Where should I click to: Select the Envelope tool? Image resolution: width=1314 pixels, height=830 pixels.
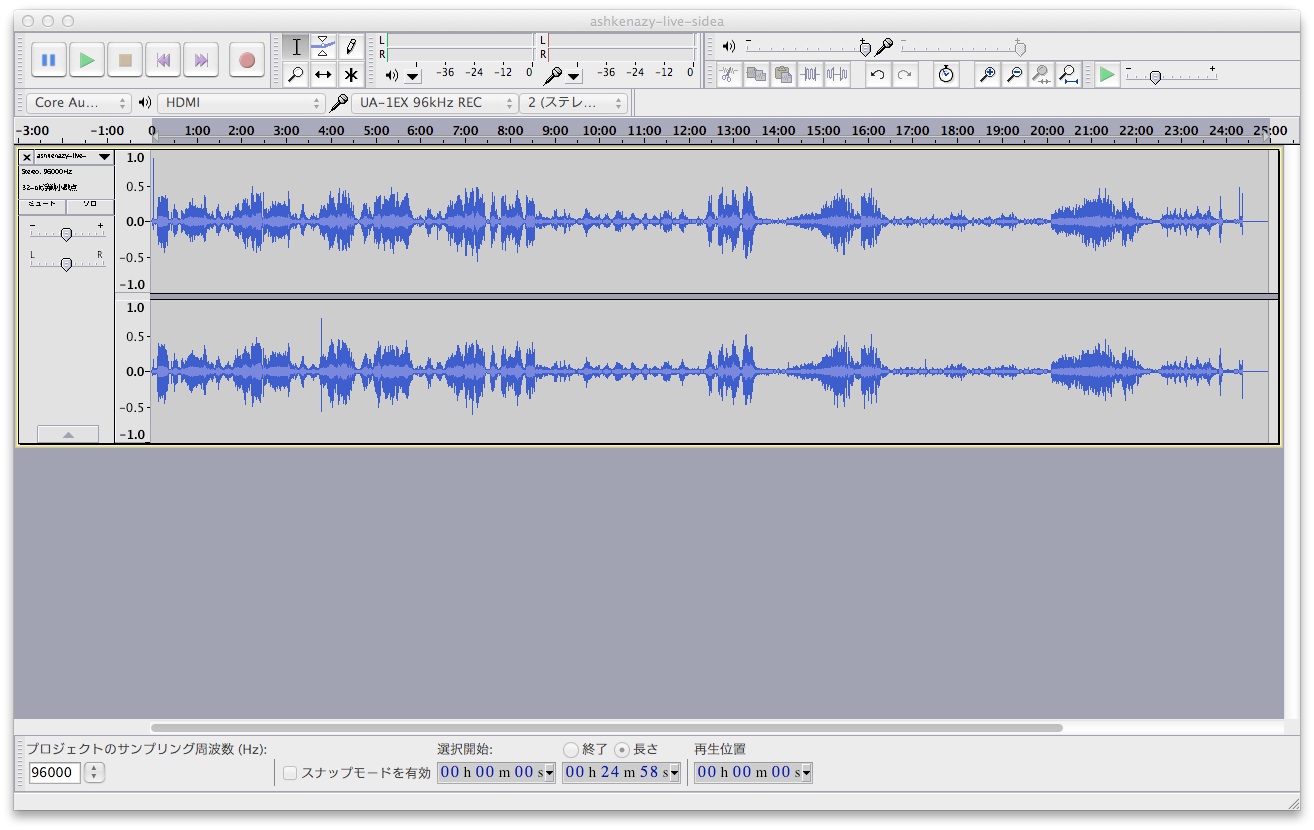[323, 47]
